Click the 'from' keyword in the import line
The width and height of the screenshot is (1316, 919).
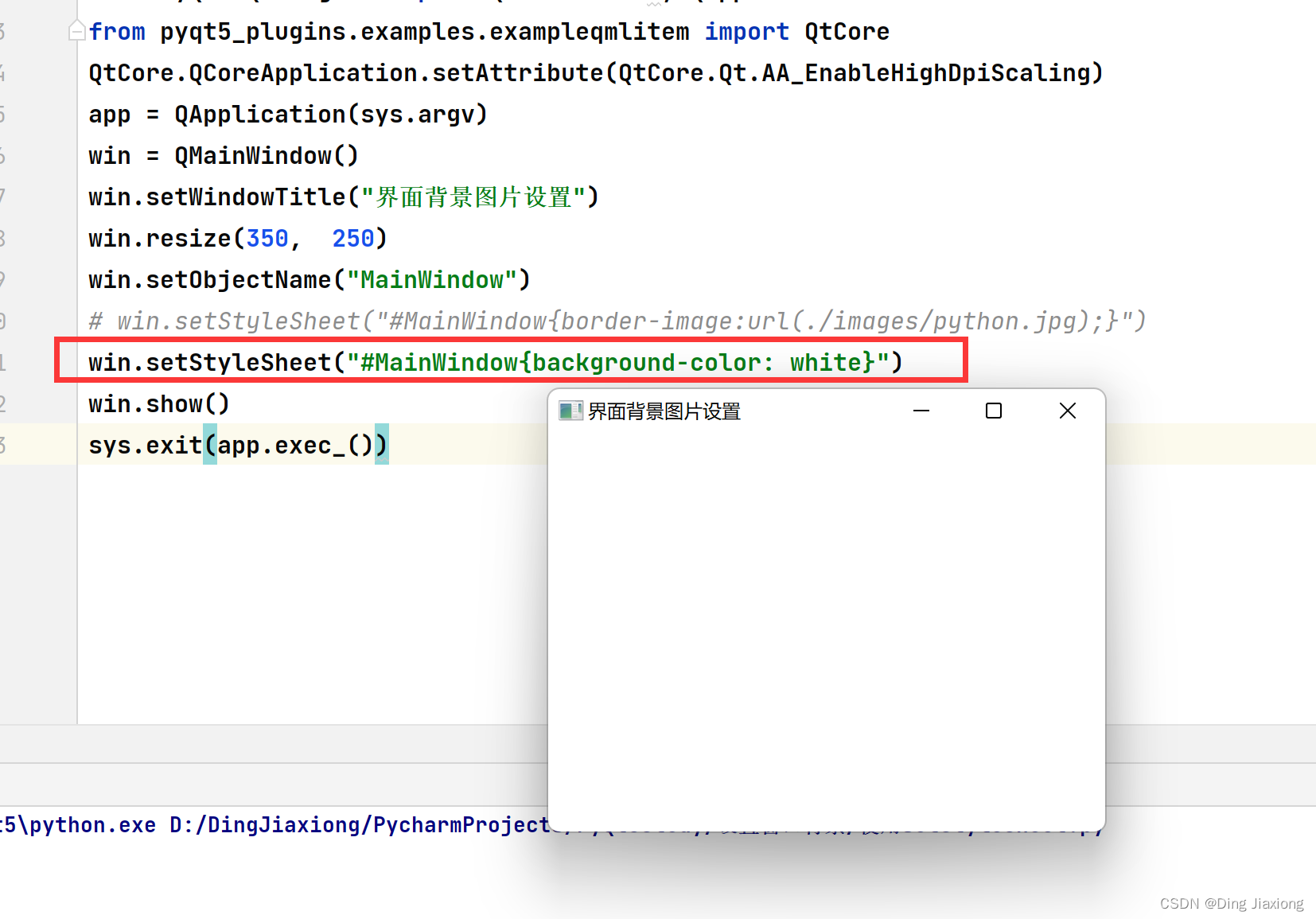coord(117,32)
